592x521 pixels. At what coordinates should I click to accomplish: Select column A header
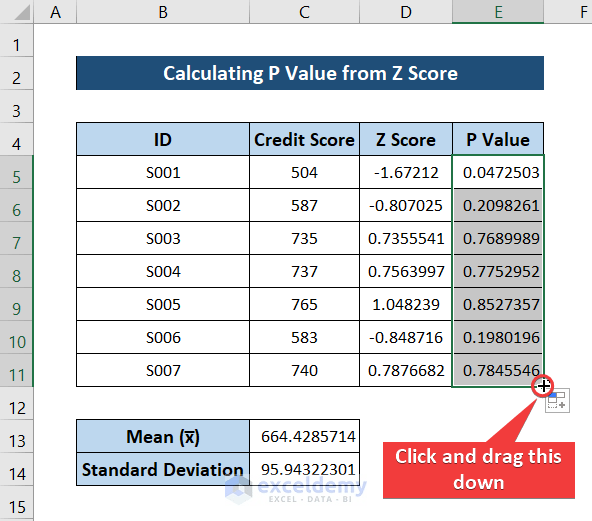55,12
